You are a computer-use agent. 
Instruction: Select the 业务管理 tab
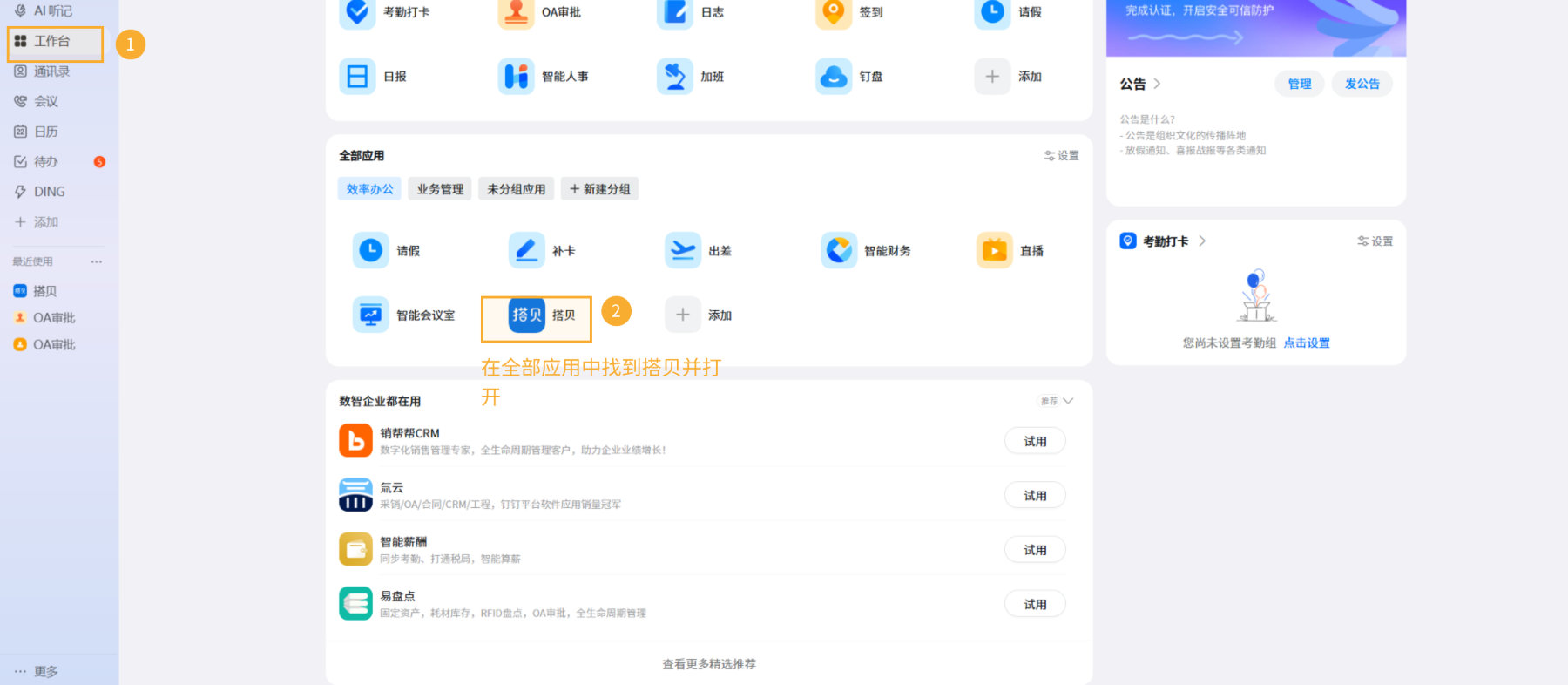coord(440,189)
